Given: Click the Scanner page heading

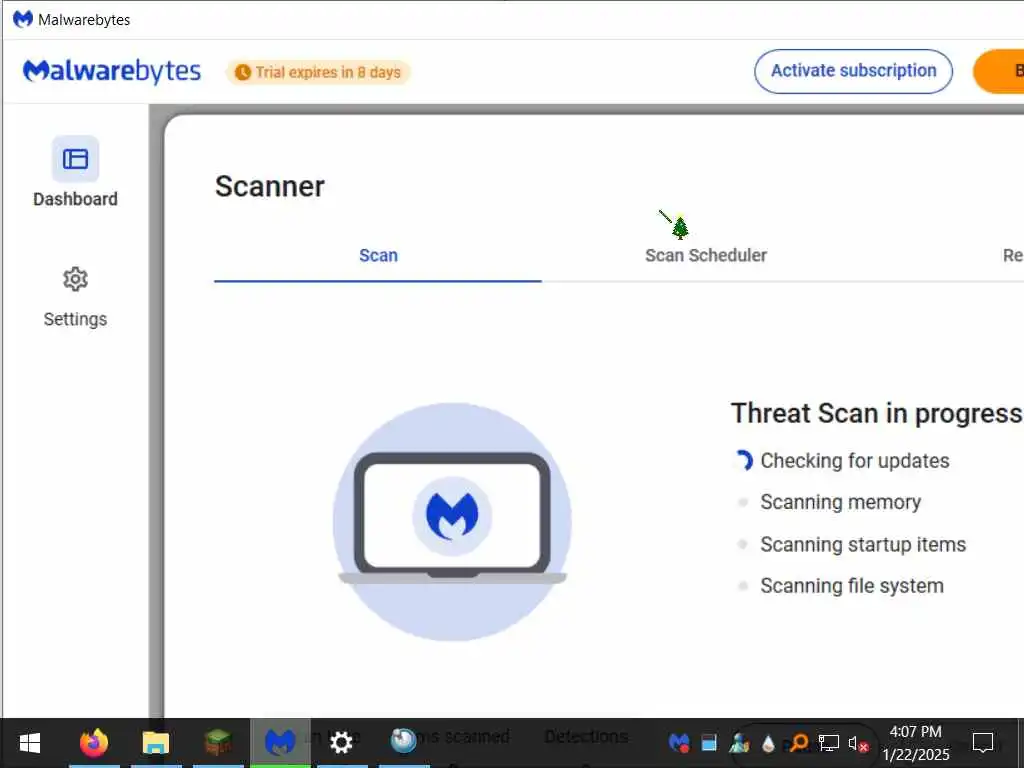Looking at the screenshot, I should pyautogui.click(x=270, y=187).
